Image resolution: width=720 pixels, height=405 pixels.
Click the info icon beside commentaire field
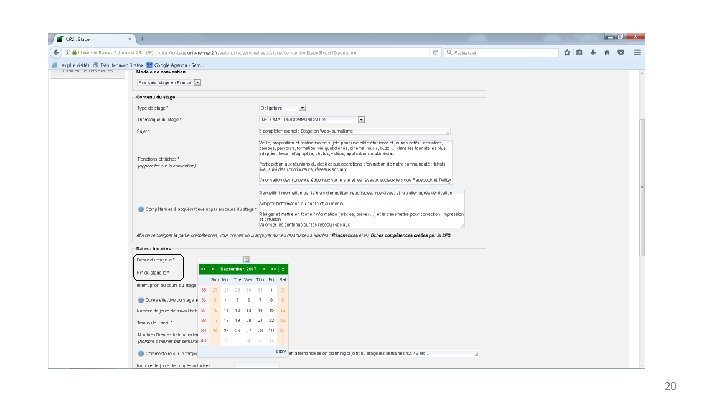click(141, 354)
